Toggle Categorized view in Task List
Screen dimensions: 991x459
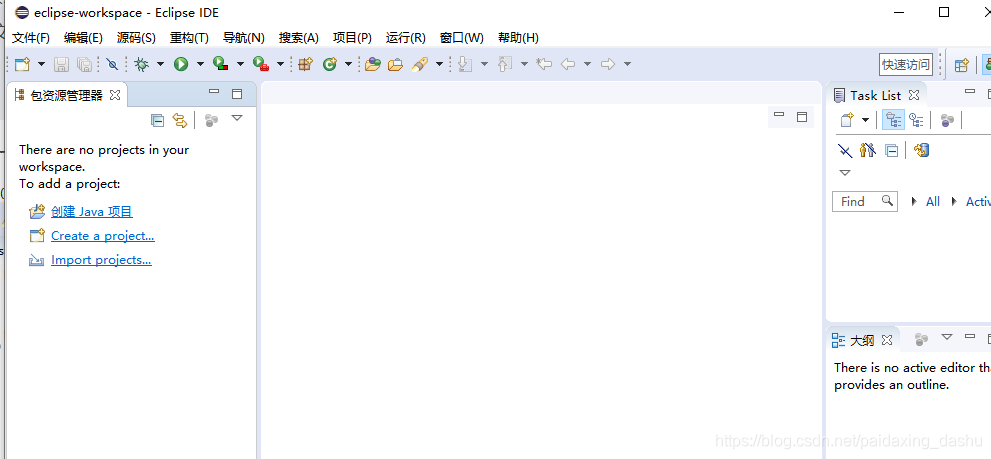(x=894, y=120)
